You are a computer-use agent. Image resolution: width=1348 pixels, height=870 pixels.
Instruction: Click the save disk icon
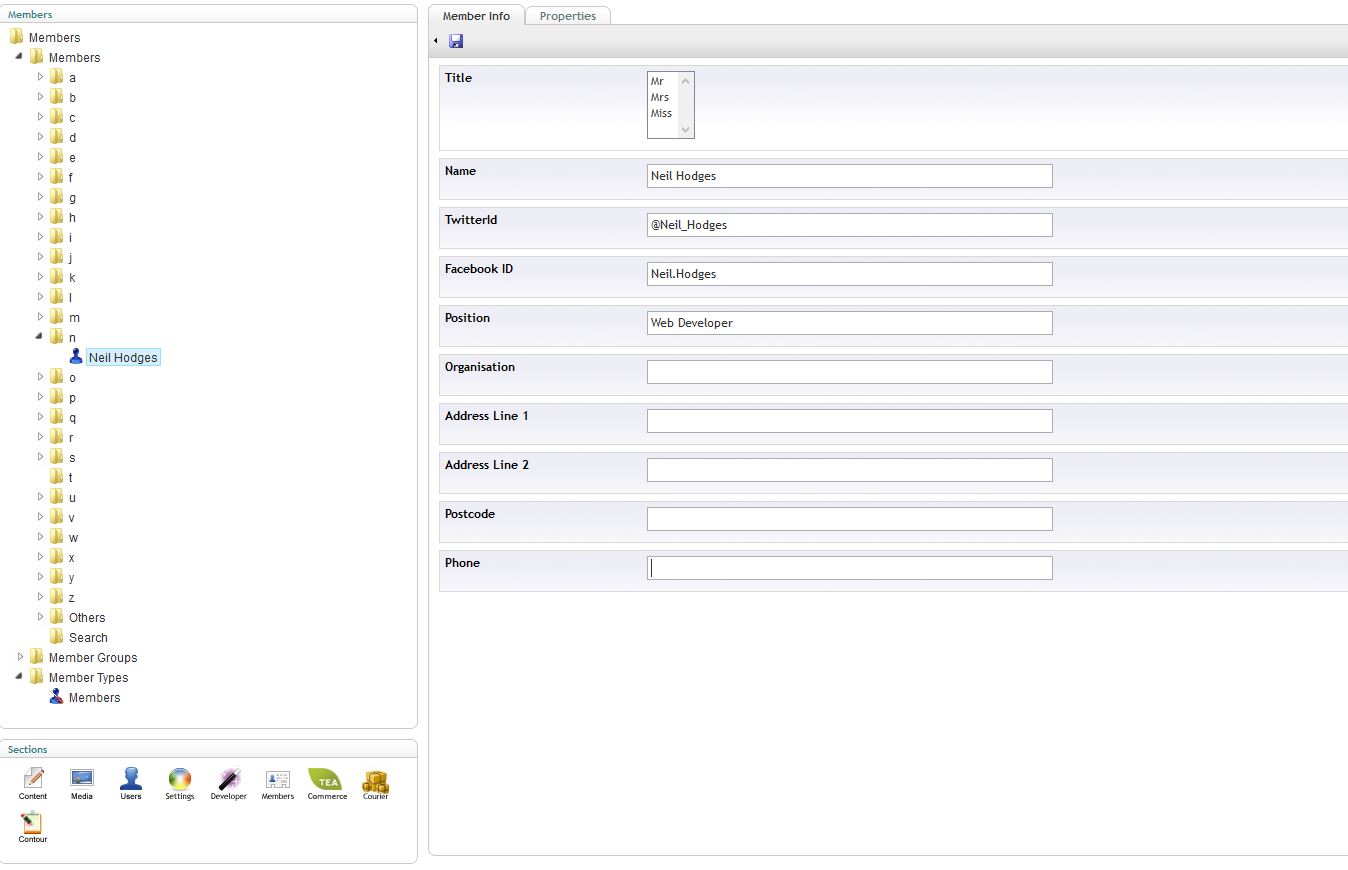pyautogui.click(x=456, y=41)
